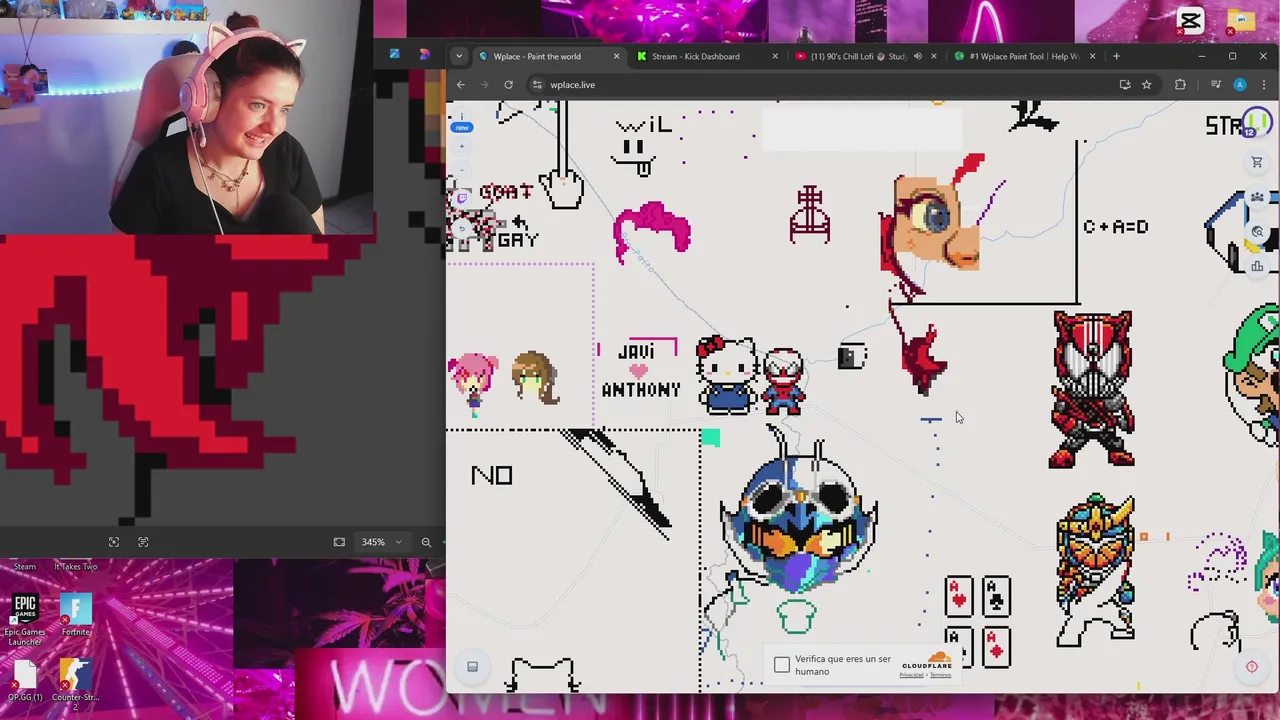Switch to the 90's Chill Lofi YouTube tab

pos(866,56)
